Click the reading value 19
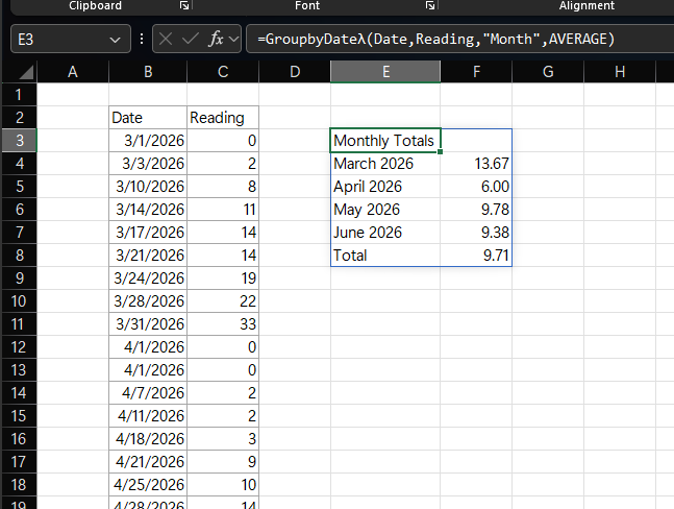The image size is (674, 509). pyautogui.click(x=223, y=278)
